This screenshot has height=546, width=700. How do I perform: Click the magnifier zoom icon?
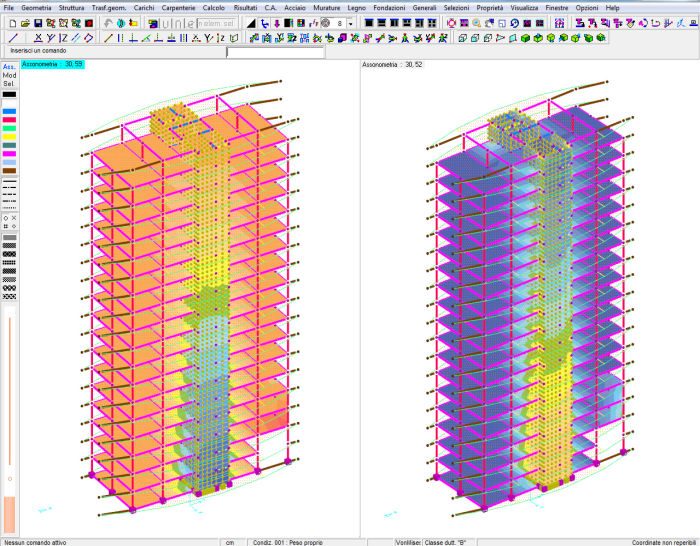[476, 23]
